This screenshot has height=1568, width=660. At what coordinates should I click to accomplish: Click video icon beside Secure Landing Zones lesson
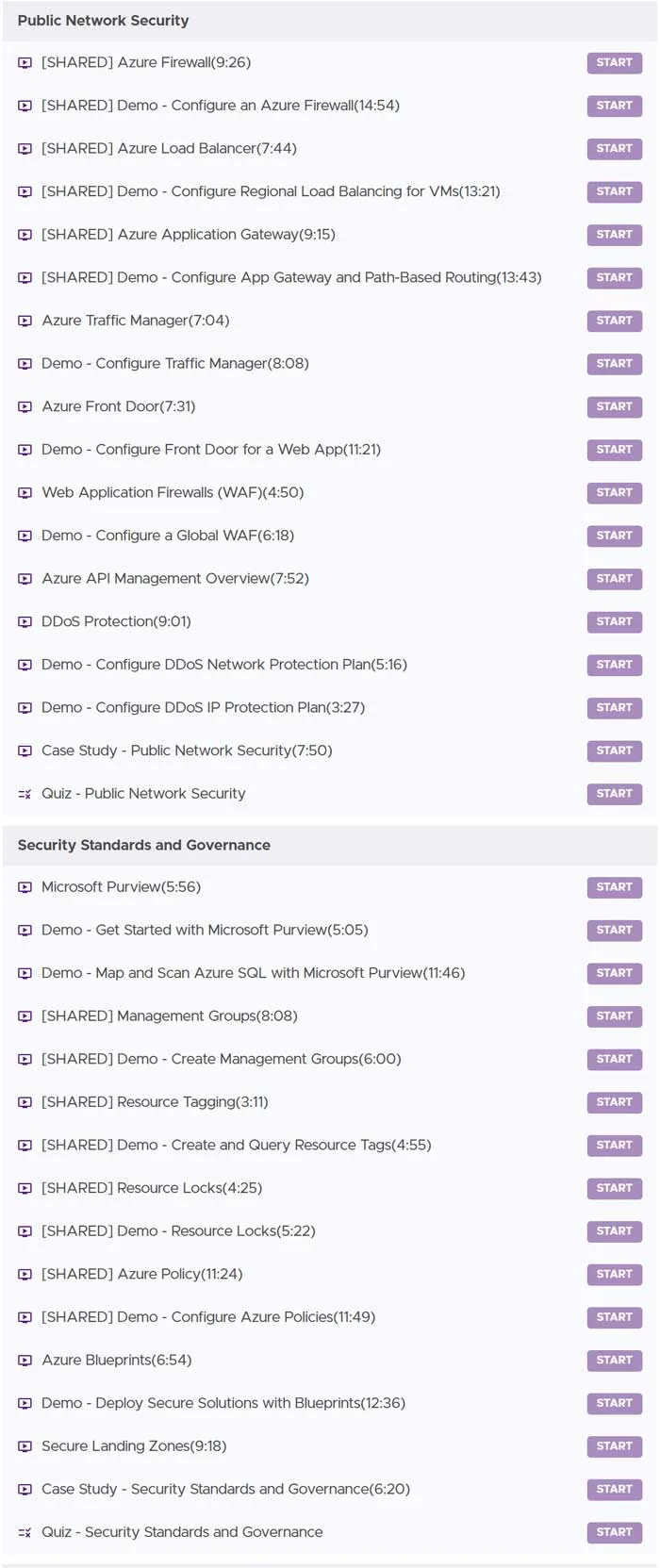[x=25, y=1446]
